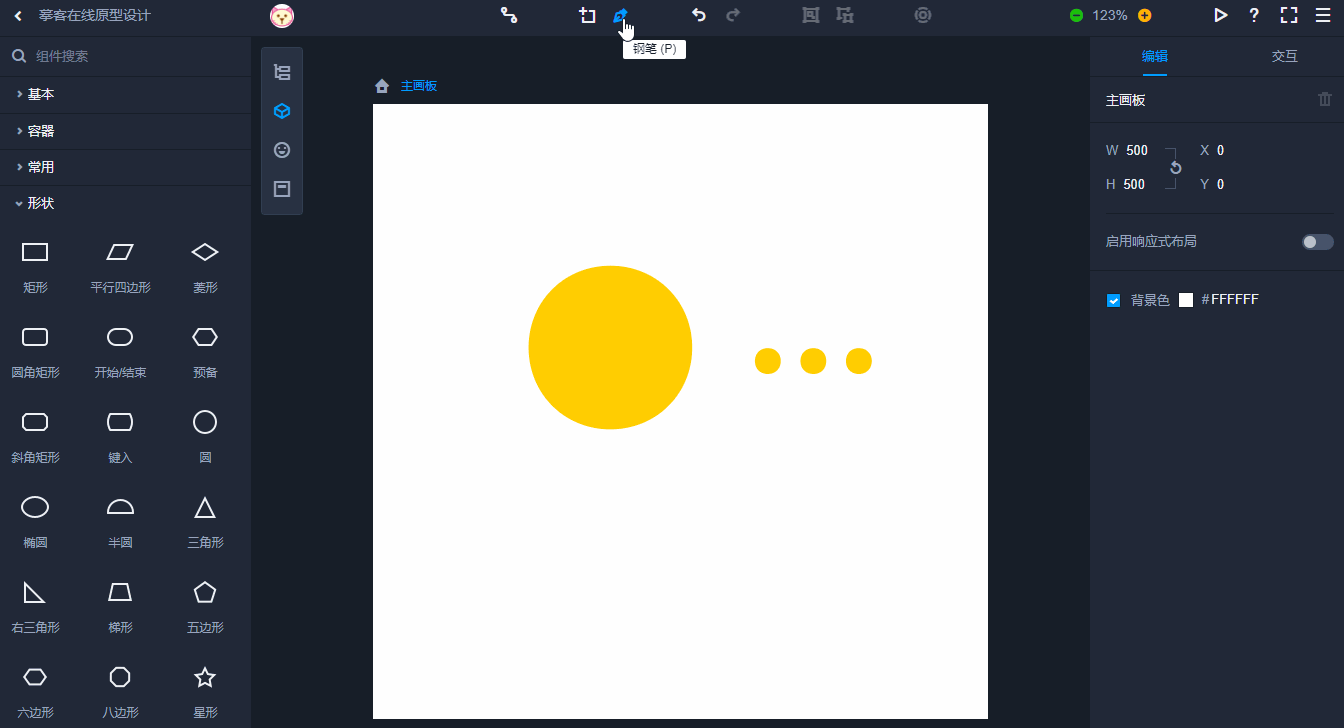Viewport: 1344px width, 728px height.
Task: Toggle responsive layout switch (启用响应式布局)
Action: (x=1317, y=242)
